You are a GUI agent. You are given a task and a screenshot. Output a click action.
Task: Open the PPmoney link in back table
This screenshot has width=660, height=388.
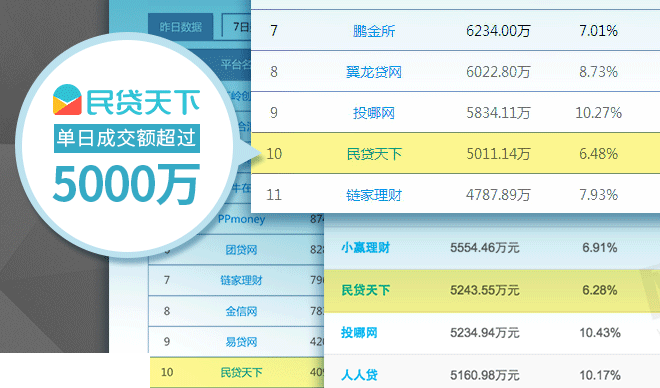coord(241,219)
